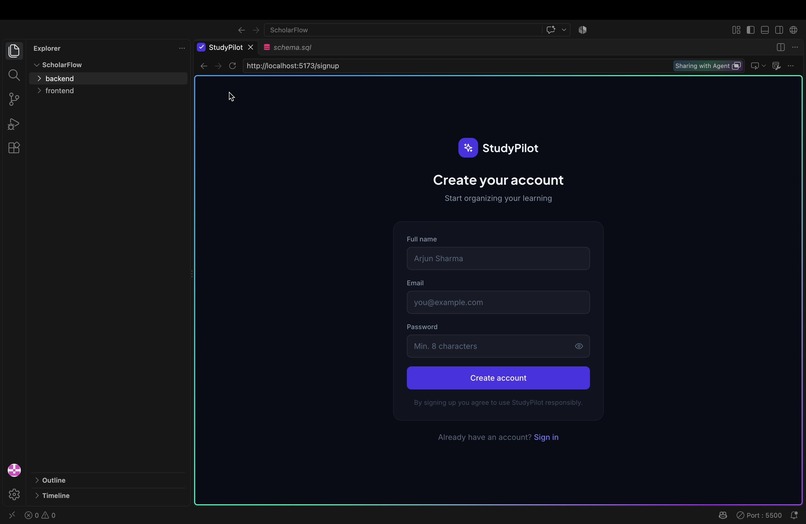Open the Accounts avatar menu

tap(14, 470)
